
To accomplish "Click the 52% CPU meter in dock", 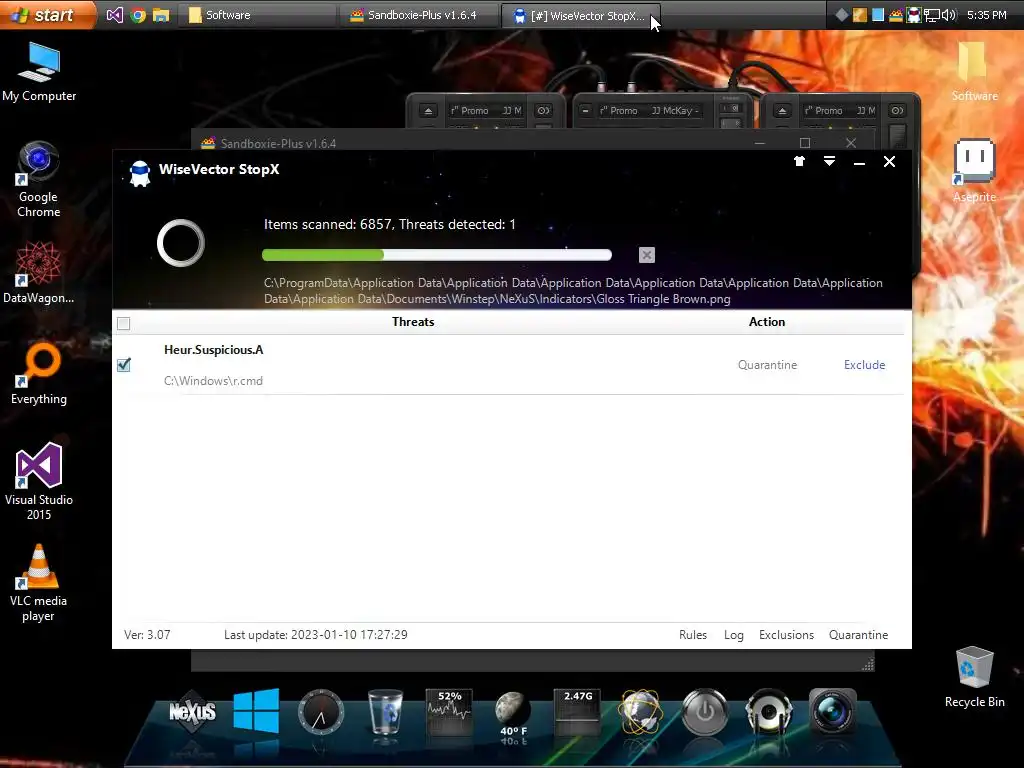I will (449, 712).
